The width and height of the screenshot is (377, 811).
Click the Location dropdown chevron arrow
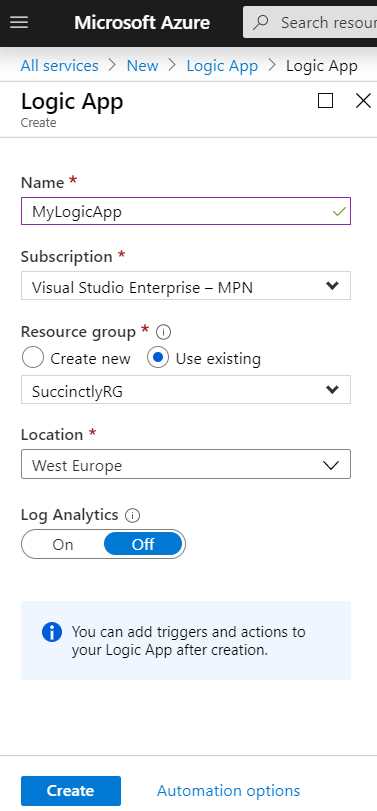(x=331, y=465)
